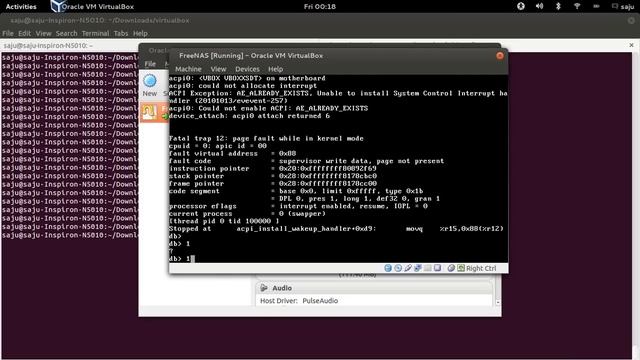Screen dimensions: 640x360
Task: Click the mouse integration status icon
Action: pos(451,268)
